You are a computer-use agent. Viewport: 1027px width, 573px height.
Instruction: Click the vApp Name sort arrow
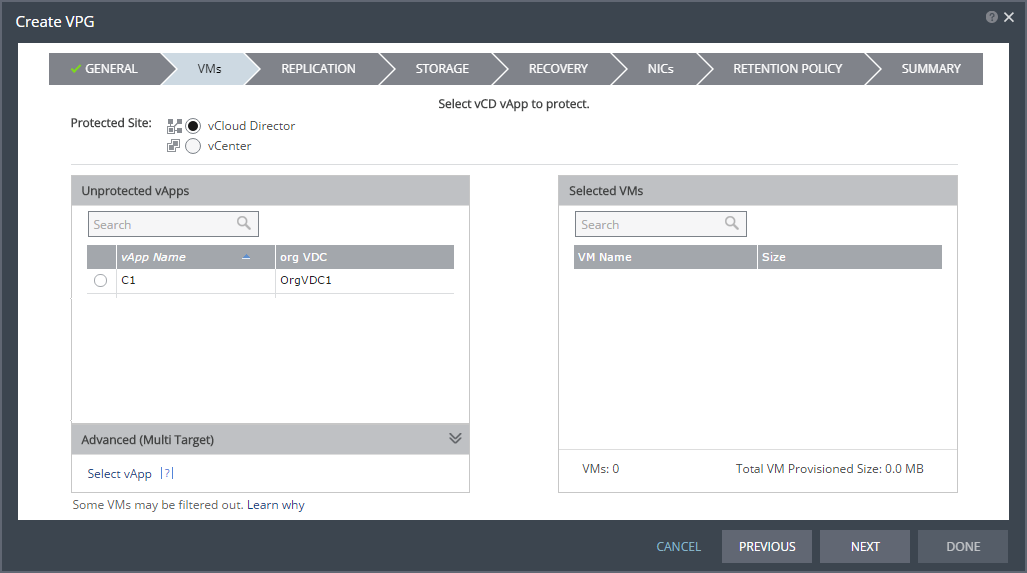[x=246, y=257]
